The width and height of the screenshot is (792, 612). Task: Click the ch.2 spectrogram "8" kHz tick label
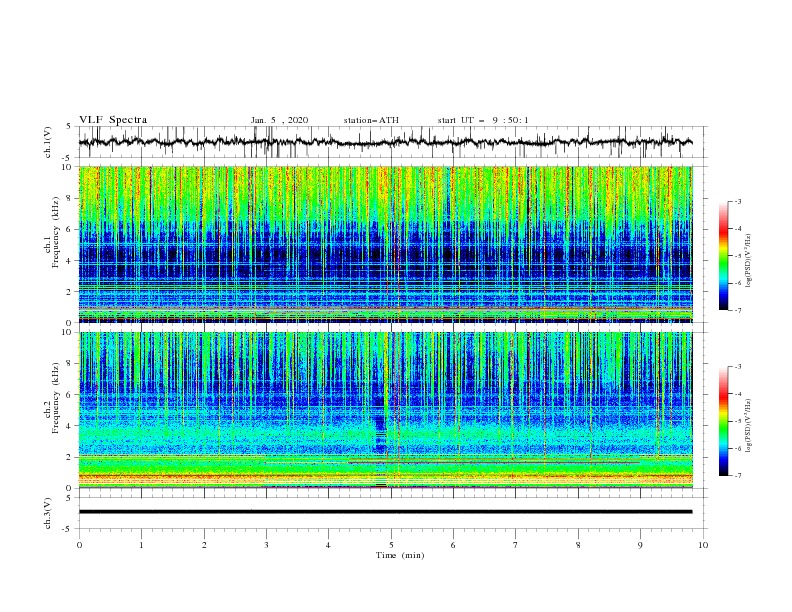point(70,363)
